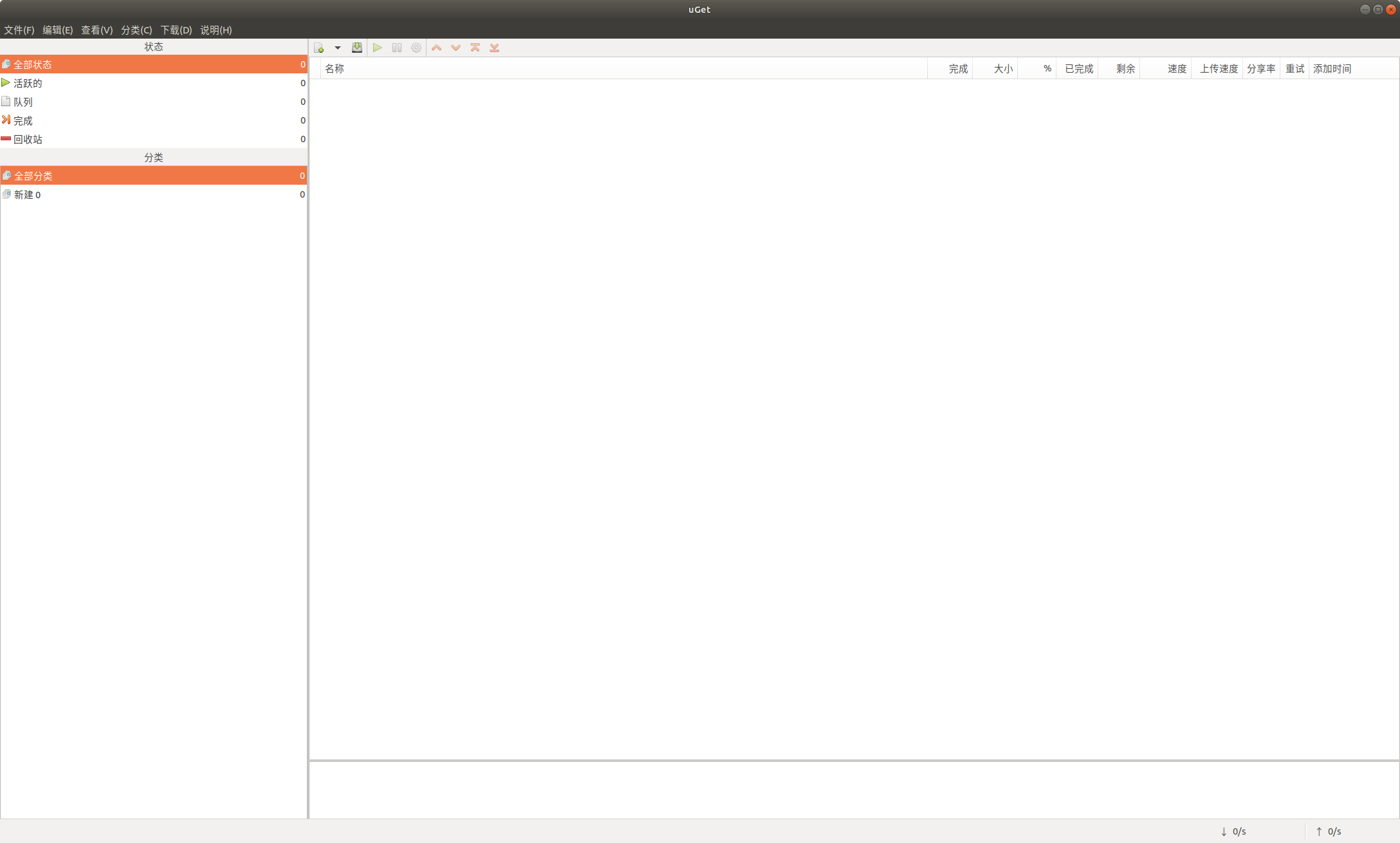Sort by the 名称 column header
This screenshot has height=843, width=1400.
click(x=335, y=68)
